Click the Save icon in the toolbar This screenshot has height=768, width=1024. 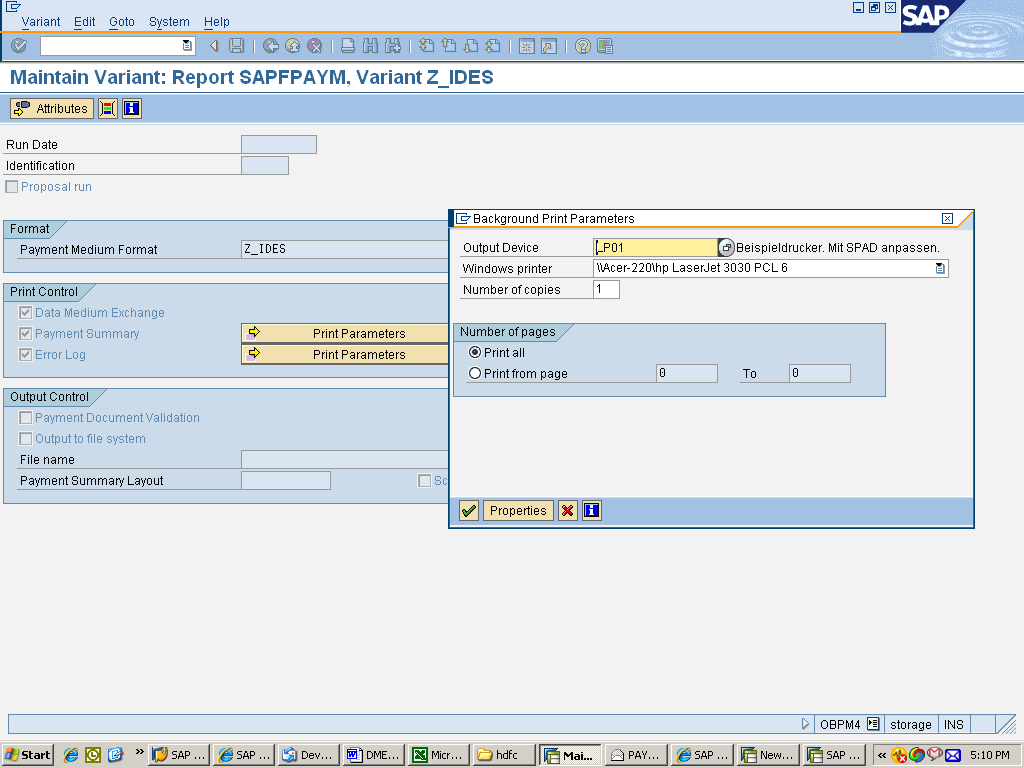235,46
